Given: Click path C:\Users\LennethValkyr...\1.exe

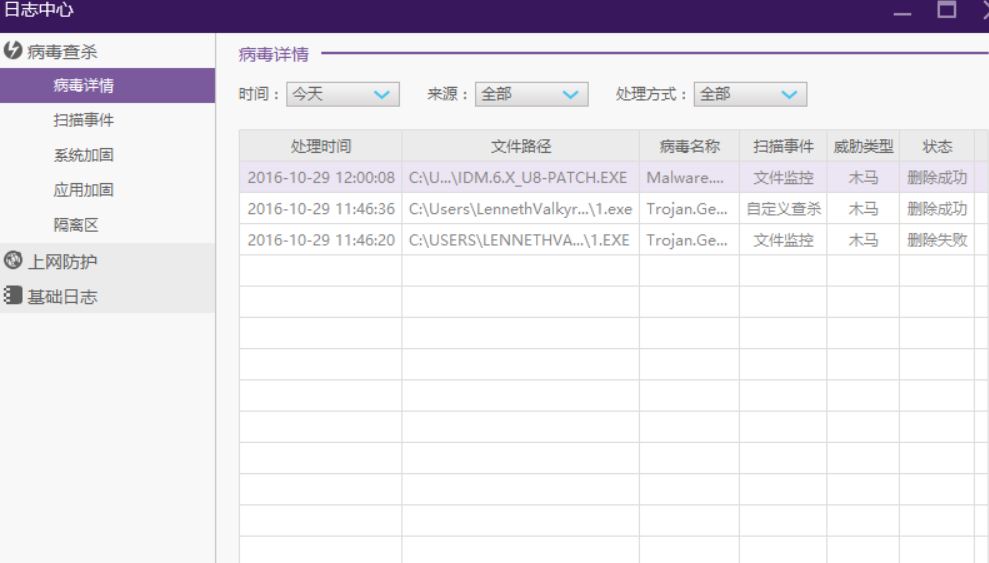Looking at the screenshot, I should pyautogui.click(x=520, y=209).
